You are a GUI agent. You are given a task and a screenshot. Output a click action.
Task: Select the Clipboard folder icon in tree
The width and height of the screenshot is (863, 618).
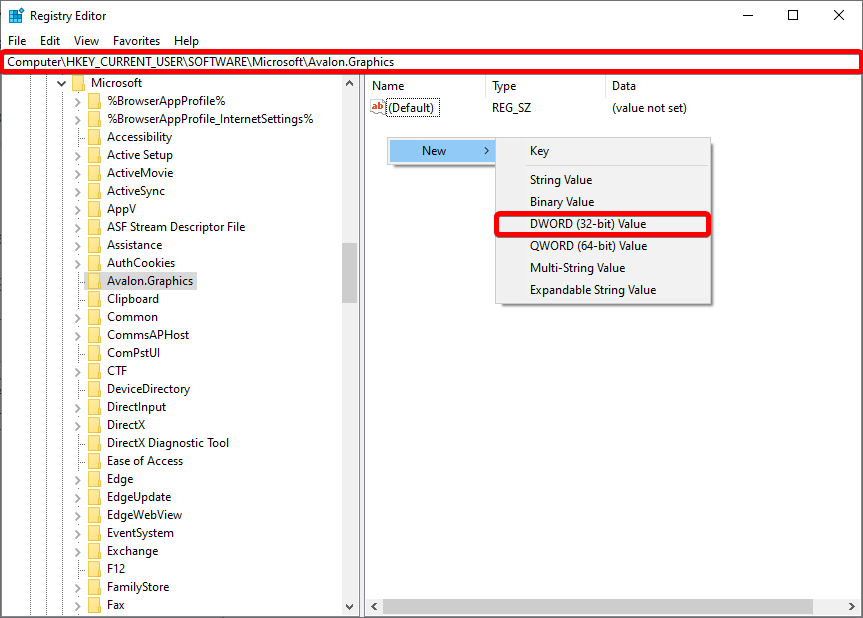[x=94, y=299]
